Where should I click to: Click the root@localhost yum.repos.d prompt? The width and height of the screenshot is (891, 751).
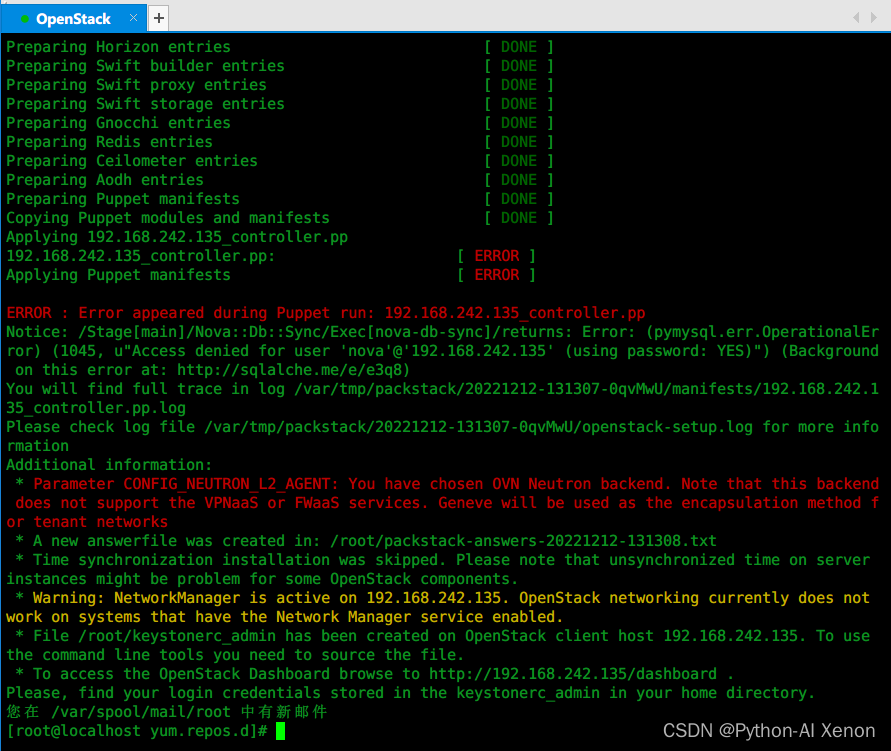coord(137,731)
